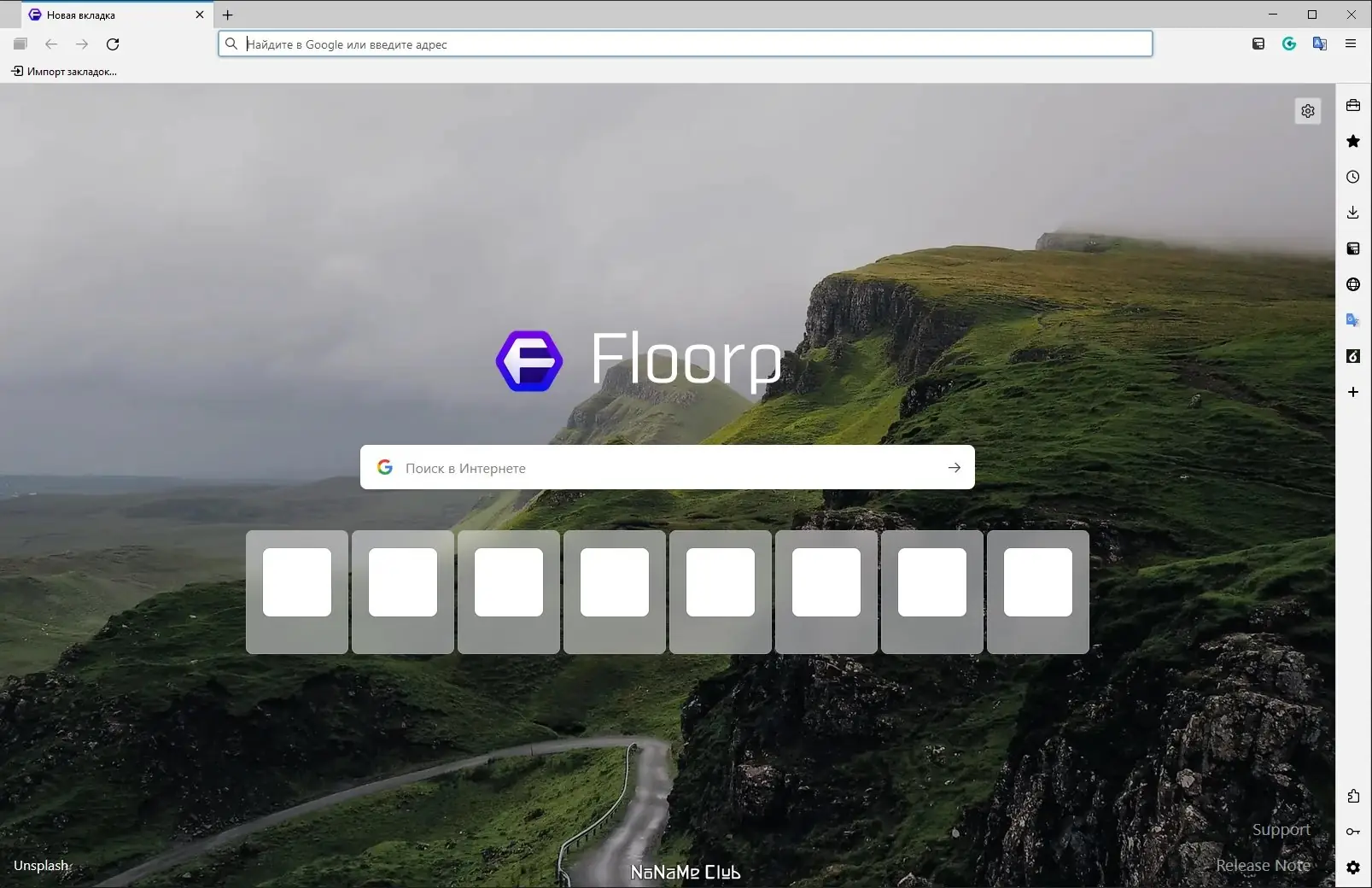Reload the current page
The height and width of the screenshot is (888, 1372).
(x=113, y=44)
